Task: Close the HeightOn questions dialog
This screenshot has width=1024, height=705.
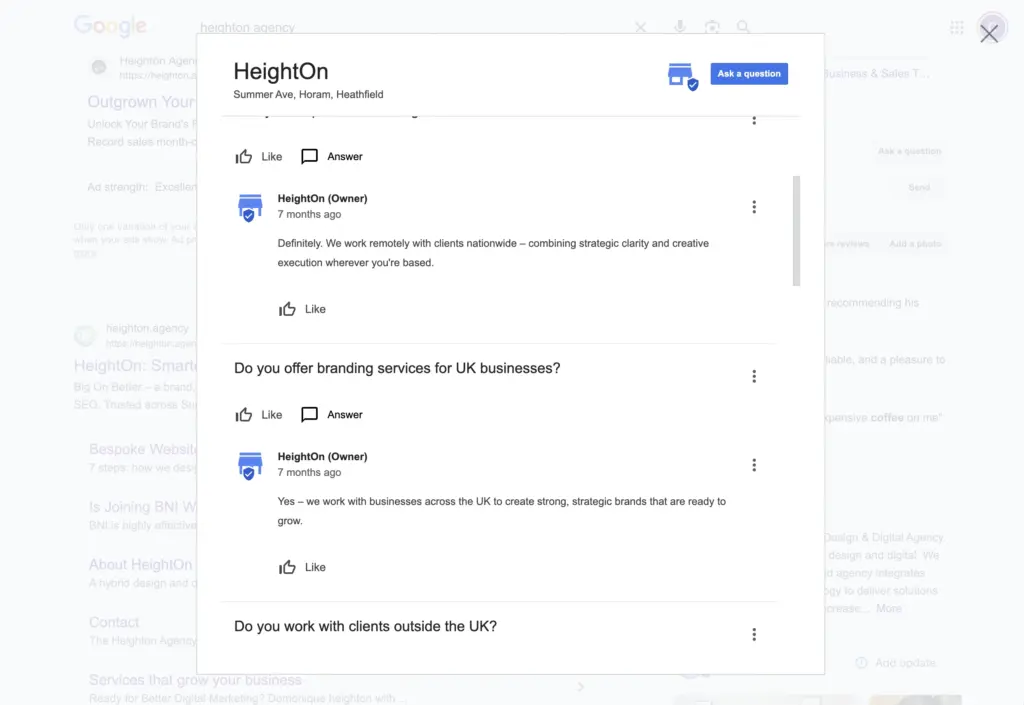Action: point(989,33)
